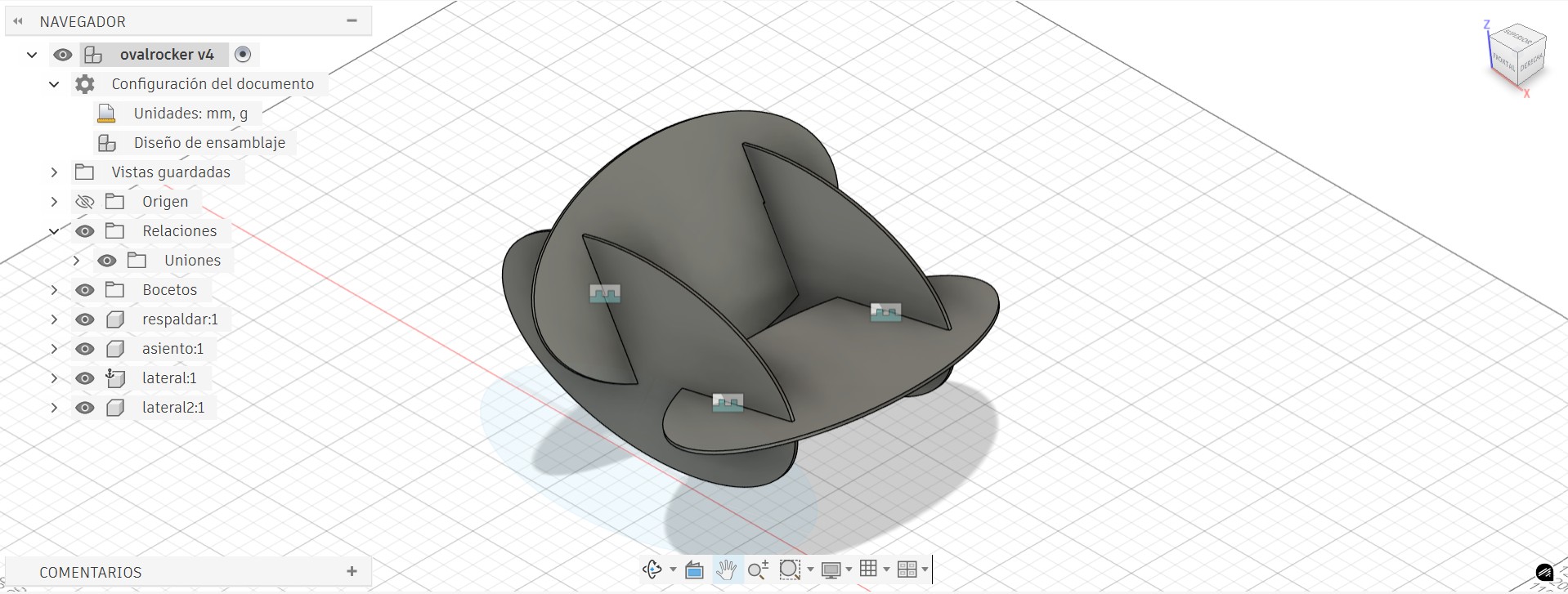Expand the Origen folder
1568x594 pixels.
(x=54, y=202)
